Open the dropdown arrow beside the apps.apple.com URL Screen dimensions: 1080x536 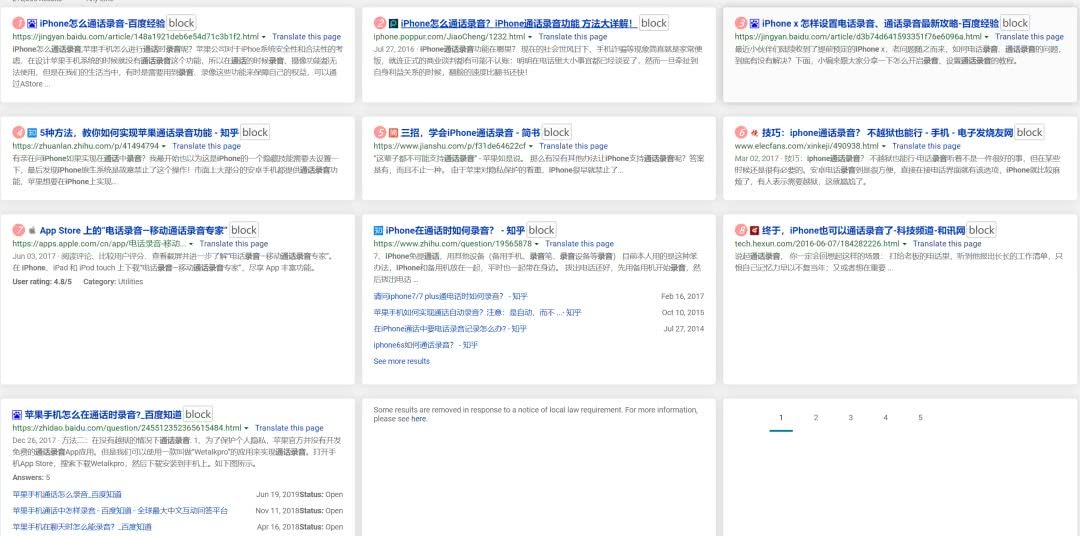[192, 244]
